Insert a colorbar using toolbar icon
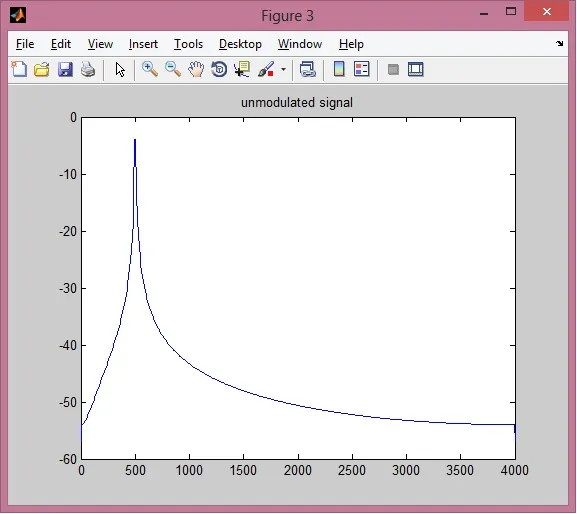 pyautogui.click(x=339, y=69)
